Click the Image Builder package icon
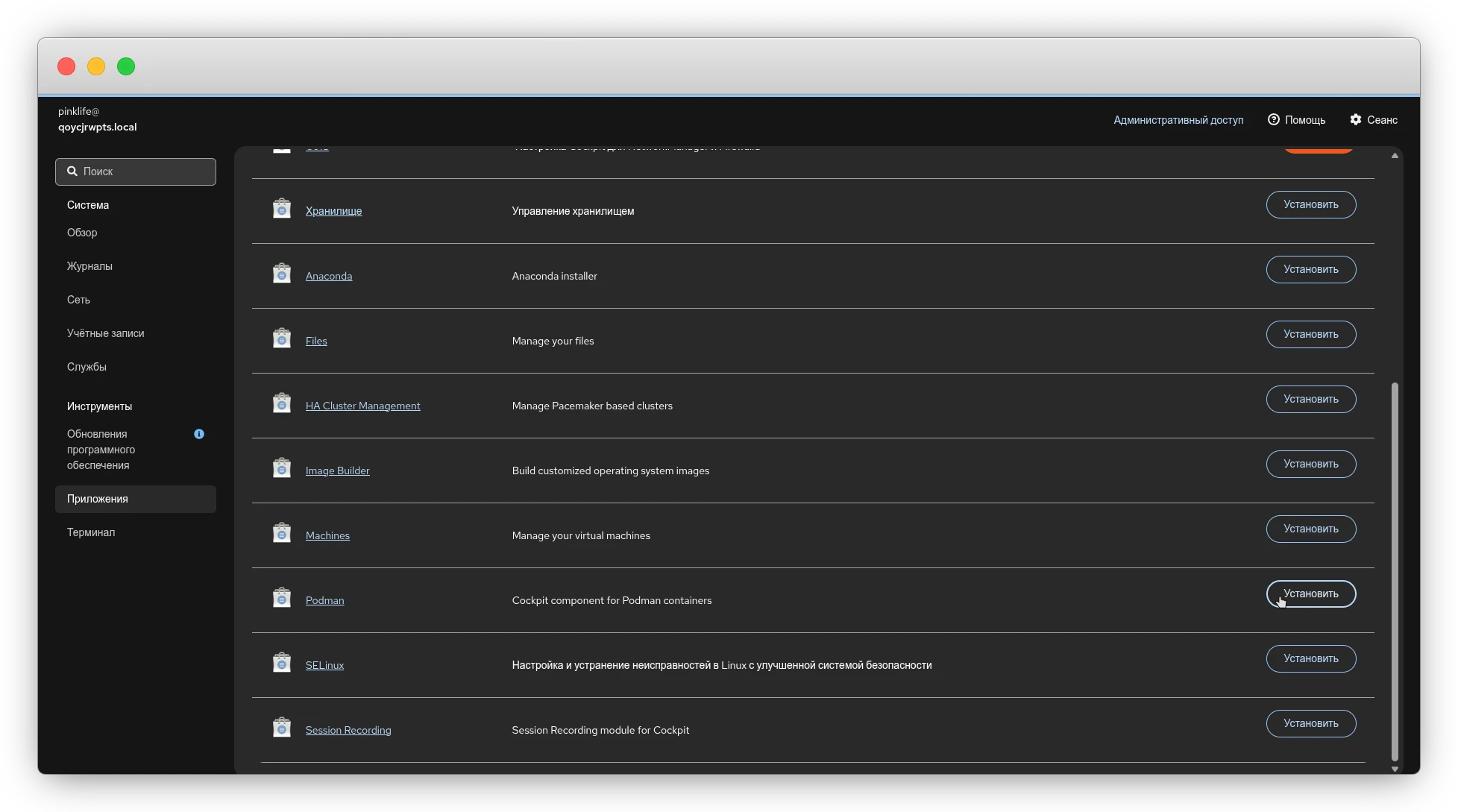 click(281, 468)
